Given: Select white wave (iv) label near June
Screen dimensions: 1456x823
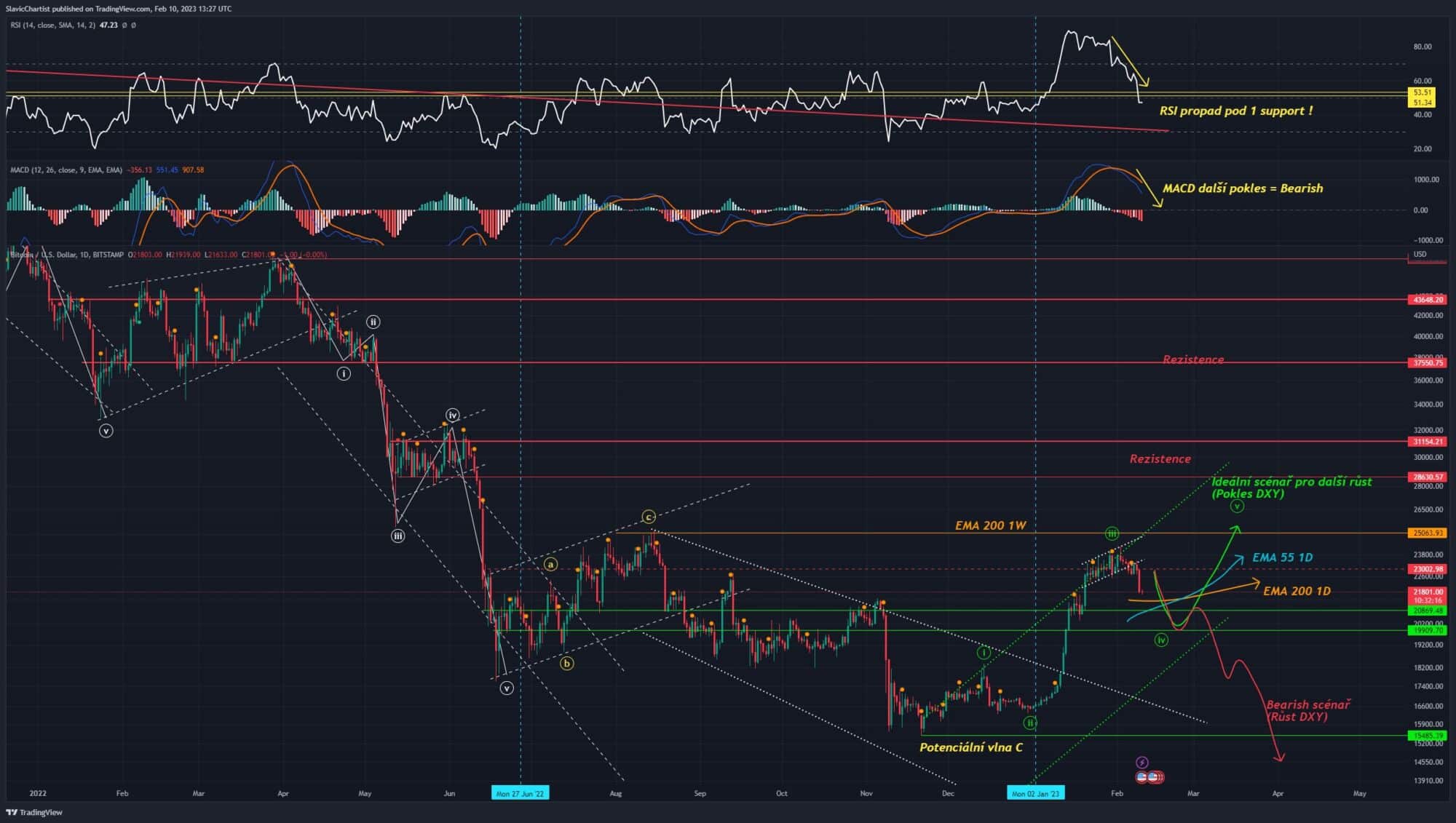Looking at the screenshot, I should pos(453,416).
